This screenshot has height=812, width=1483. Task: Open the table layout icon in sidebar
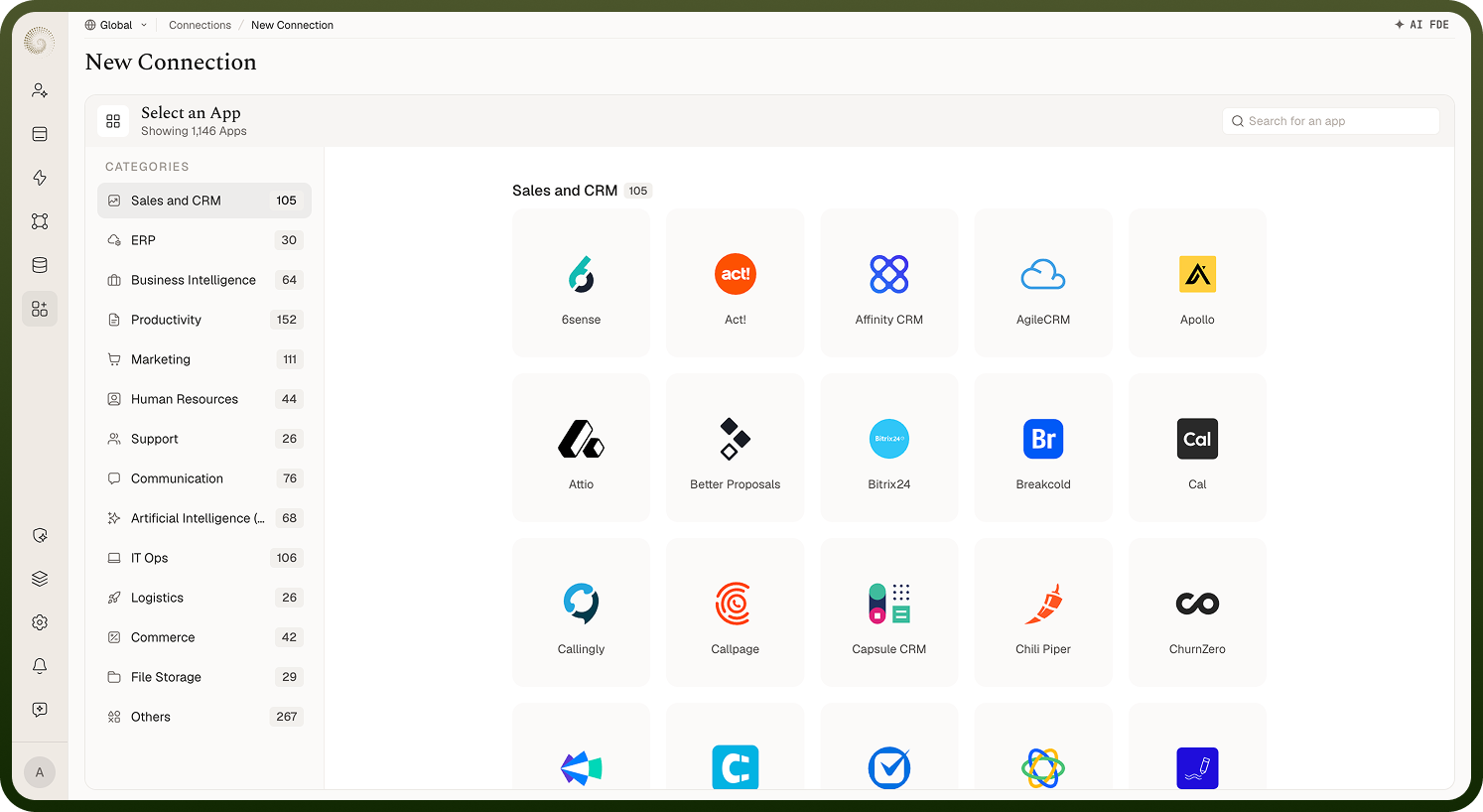pyautogui.click(x=40, y=134)
